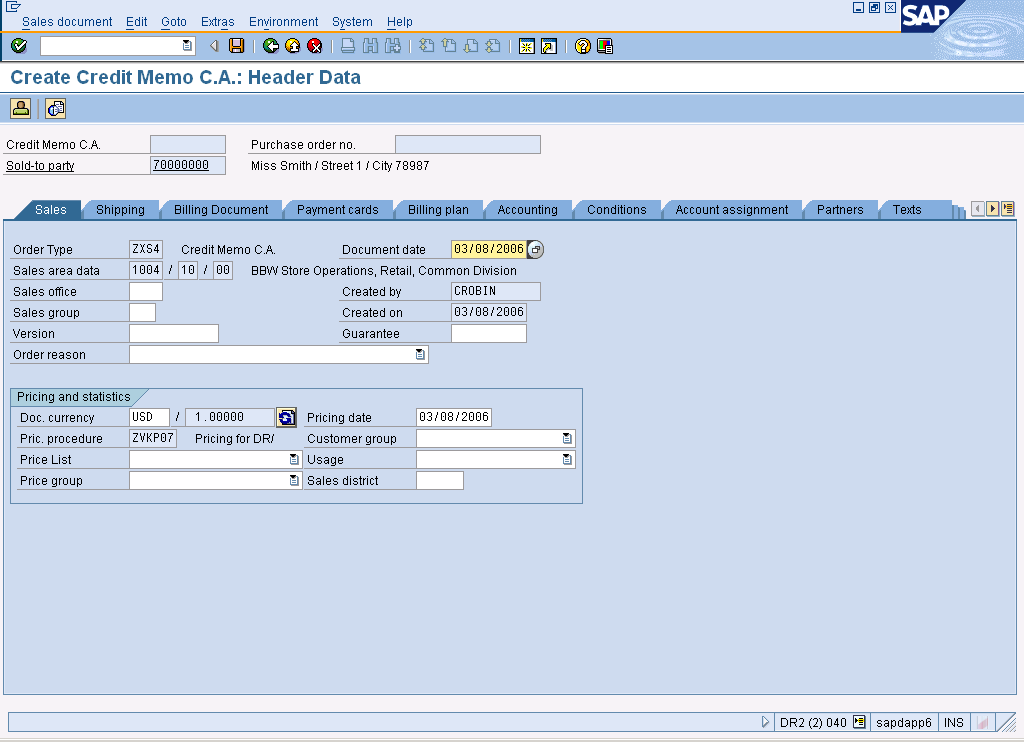Open the Environment menu
1024x742 pixels.
[283, 22]
